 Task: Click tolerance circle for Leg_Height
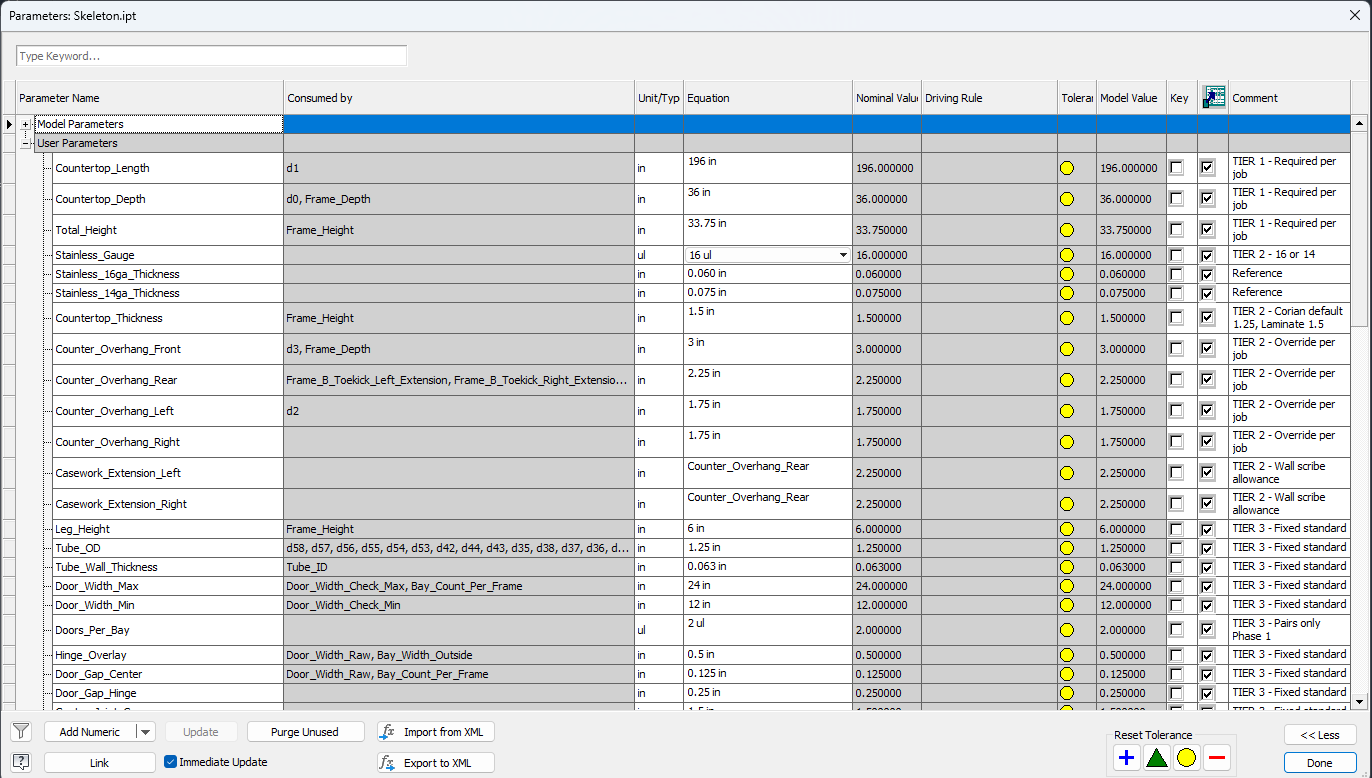click(1067, 529)
